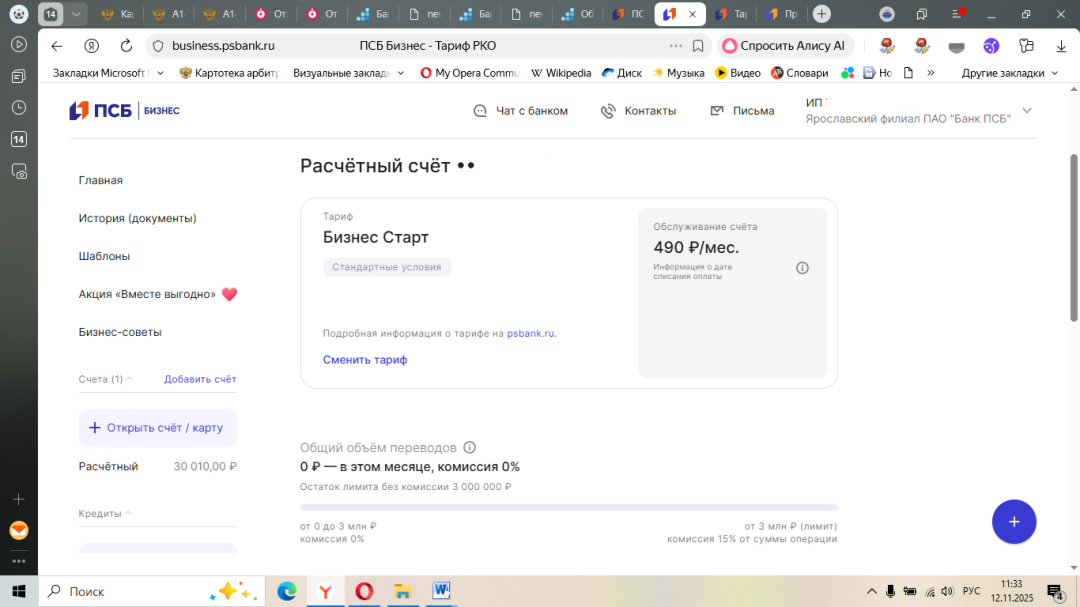
Task: Launch Word from the Windows taskbar
Action: [x=440, y=591]
